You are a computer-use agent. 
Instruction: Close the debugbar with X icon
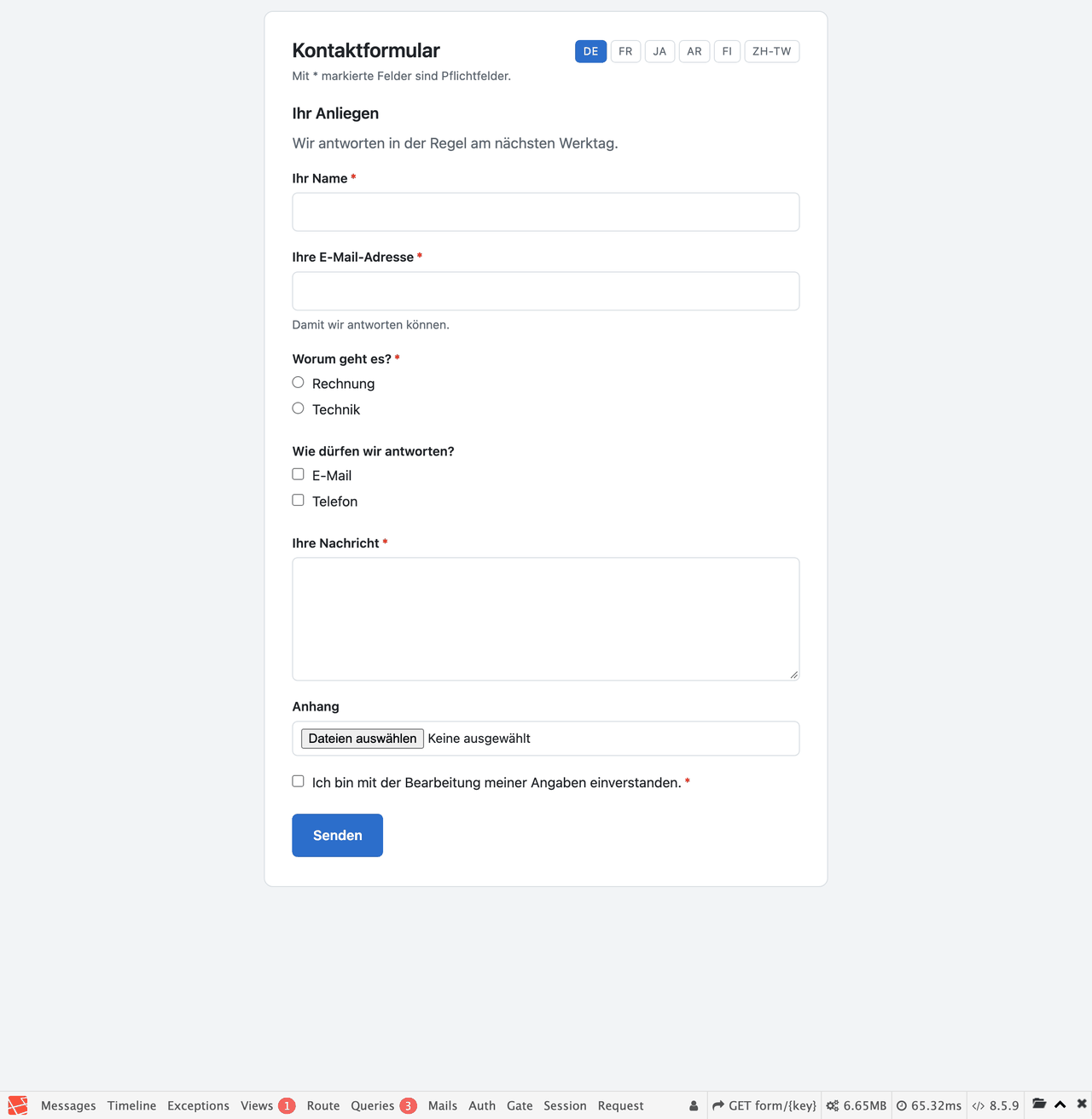coord(1082,1104)
